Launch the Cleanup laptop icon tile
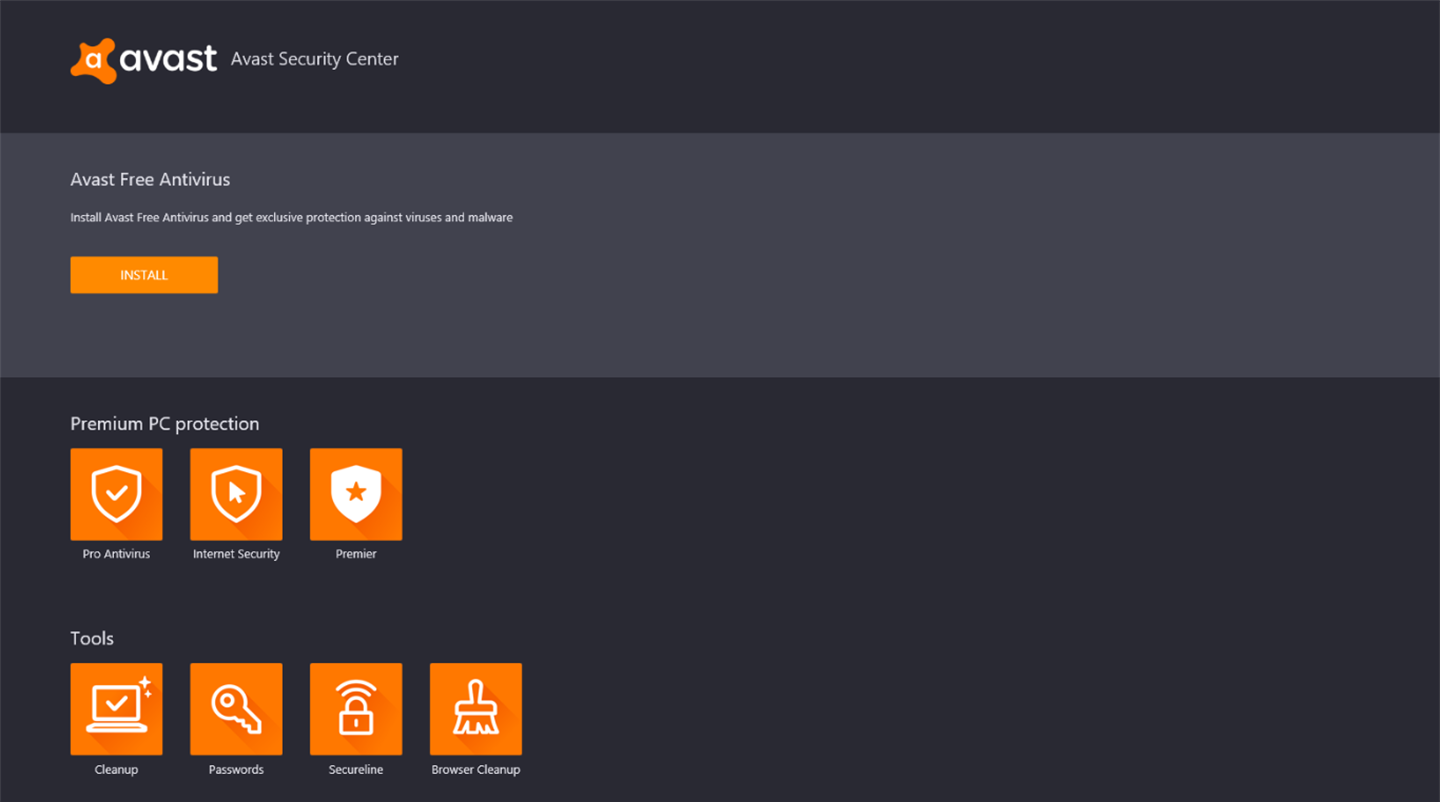 [x=116, y=709]
